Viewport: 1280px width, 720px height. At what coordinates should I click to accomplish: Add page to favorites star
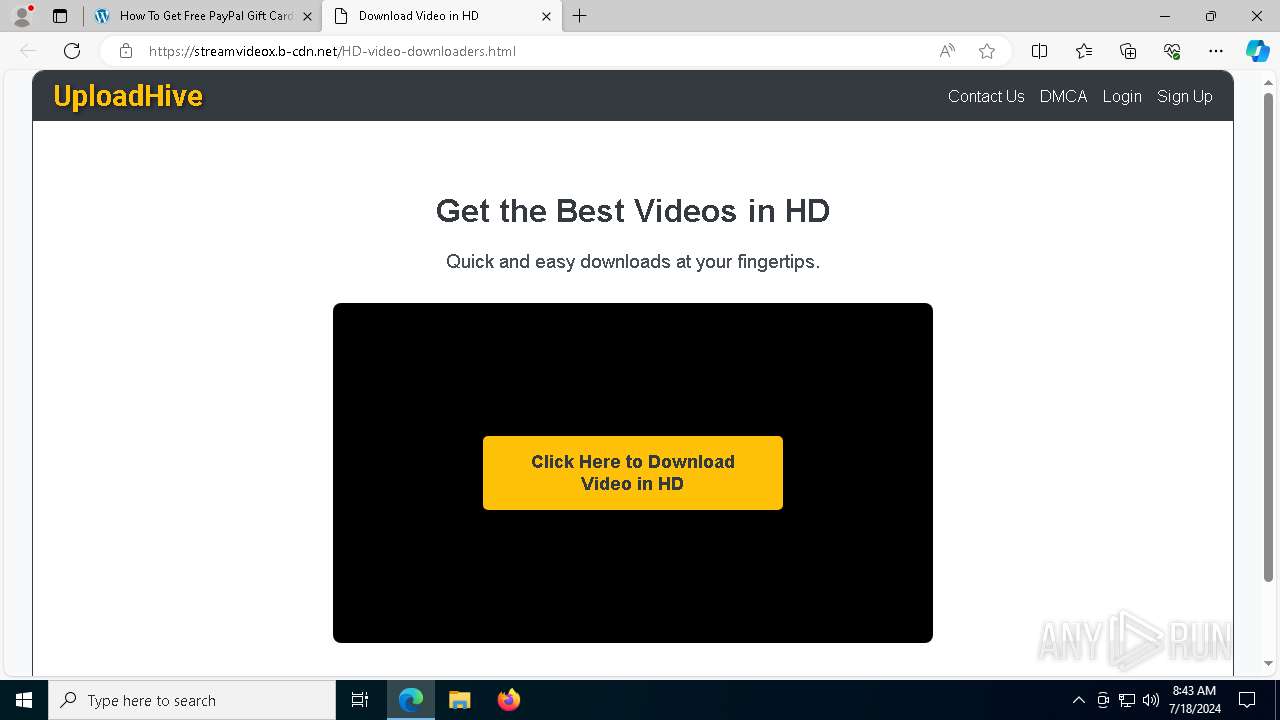click(x=987, y=51)
